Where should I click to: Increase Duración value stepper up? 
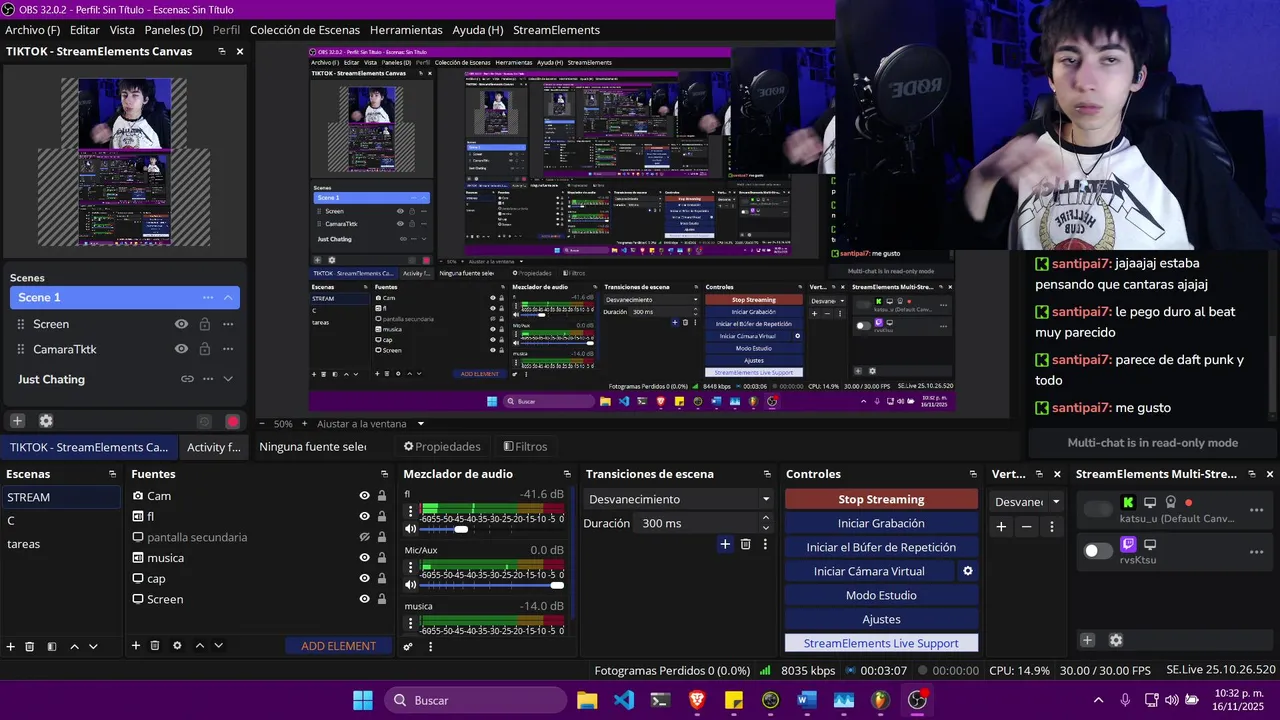[x=766, y=518]
